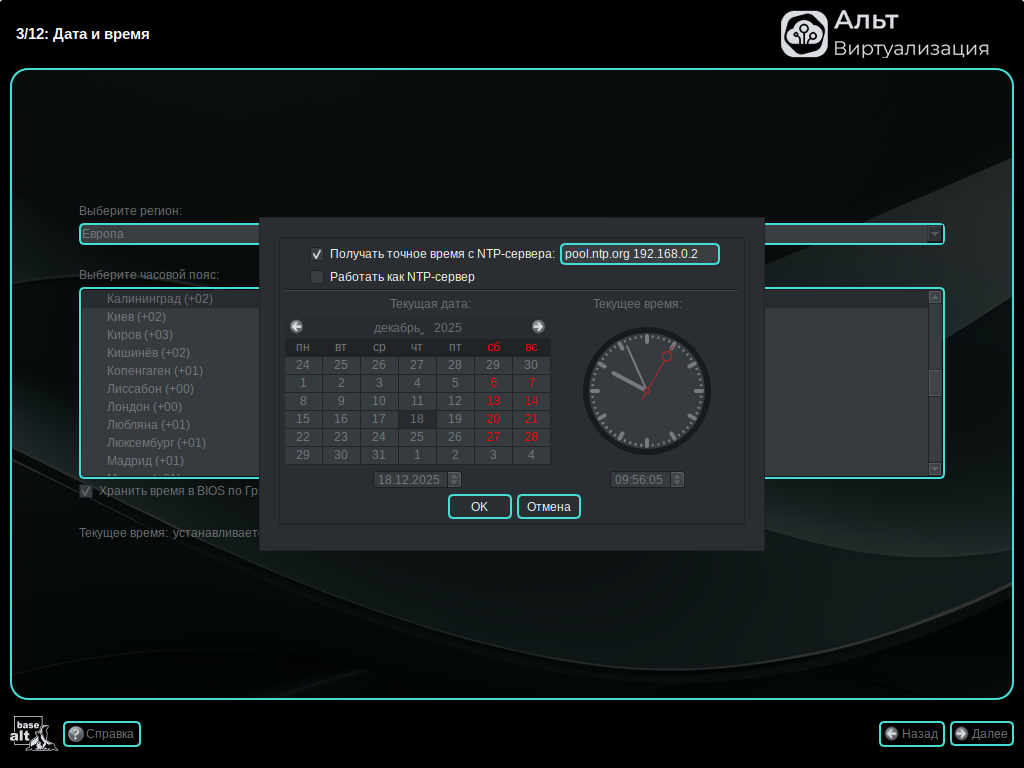Image resolution: width=1024 pixels, height=768 pixels.
Task: Open Справка help button
Action: [x=102, y=734]
